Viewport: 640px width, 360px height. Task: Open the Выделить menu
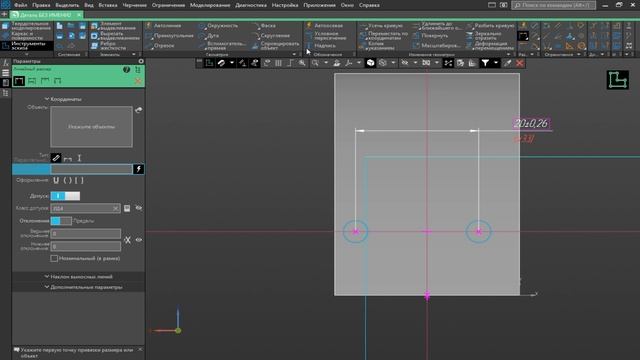tap(67, 5)
